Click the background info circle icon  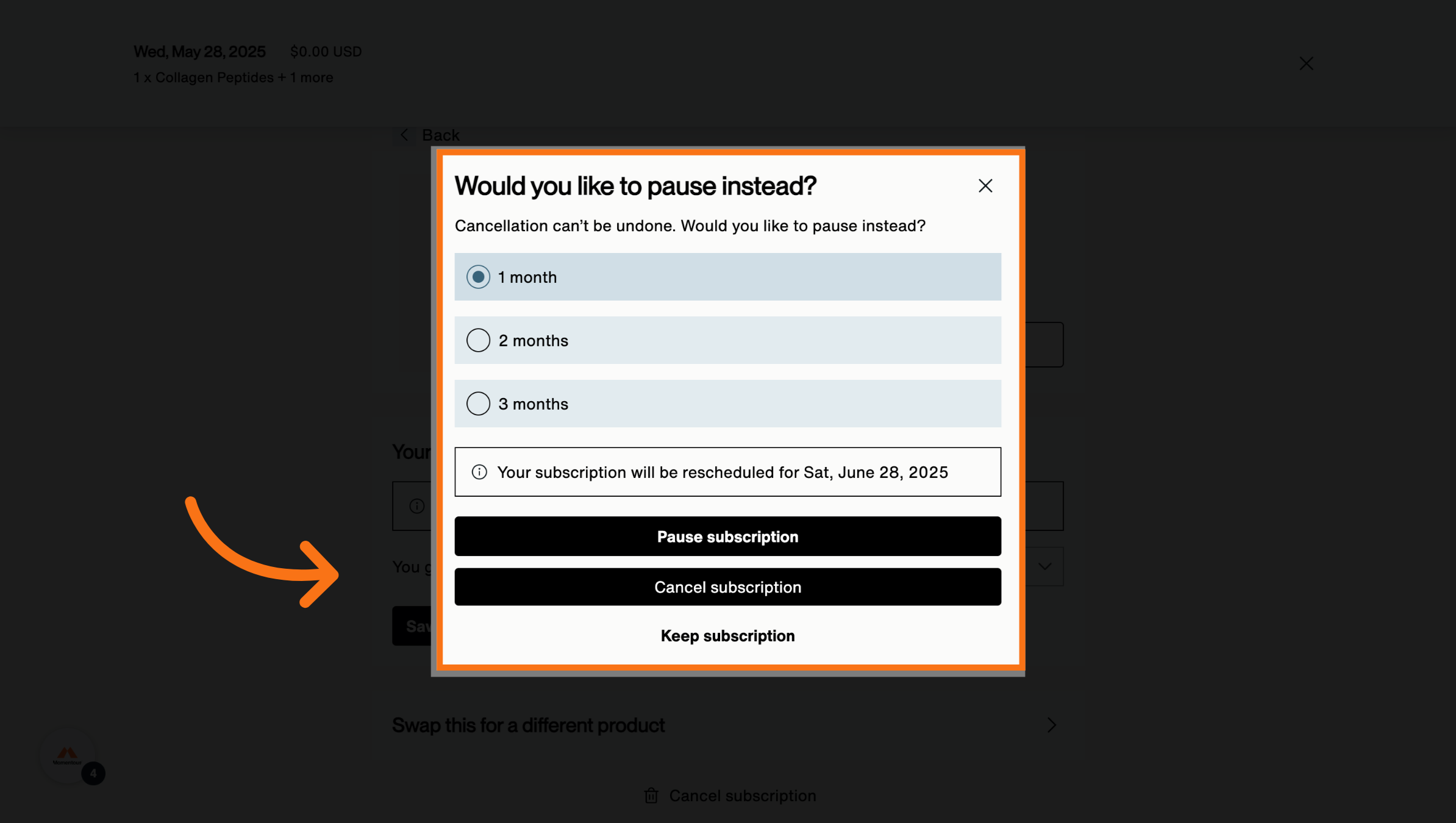tap(417, 506)
